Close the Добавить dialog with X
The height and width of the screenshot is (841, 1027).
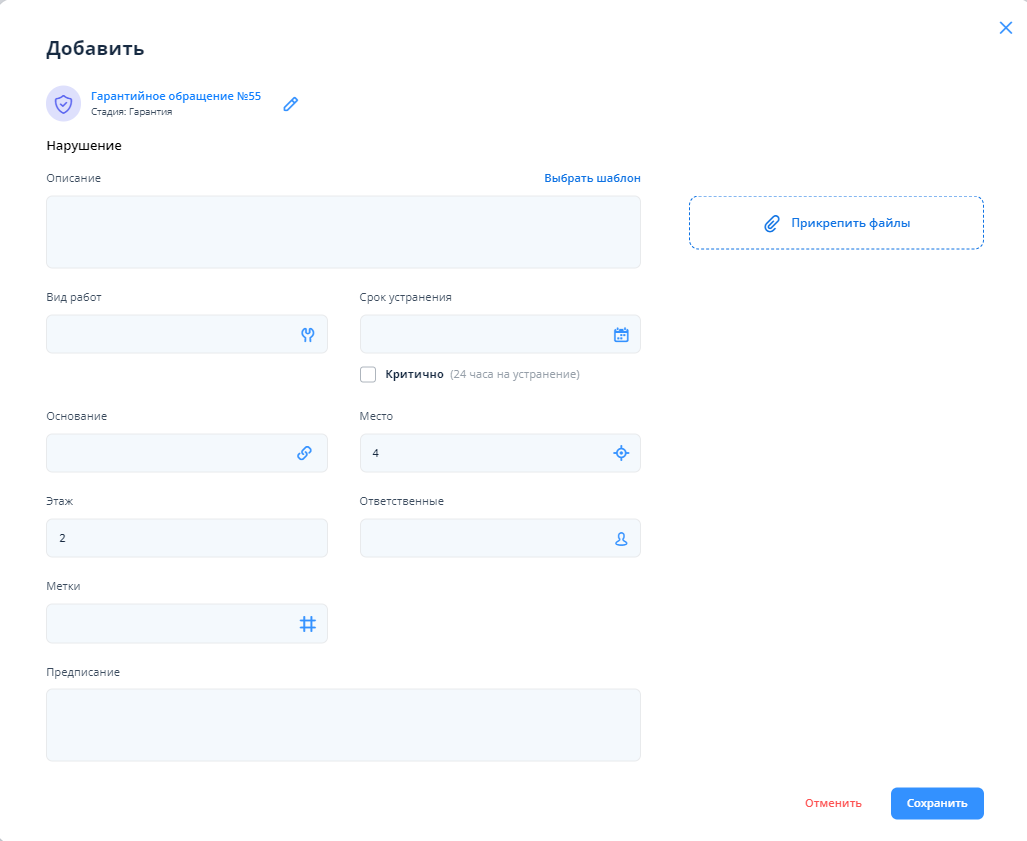(1006, 28)
